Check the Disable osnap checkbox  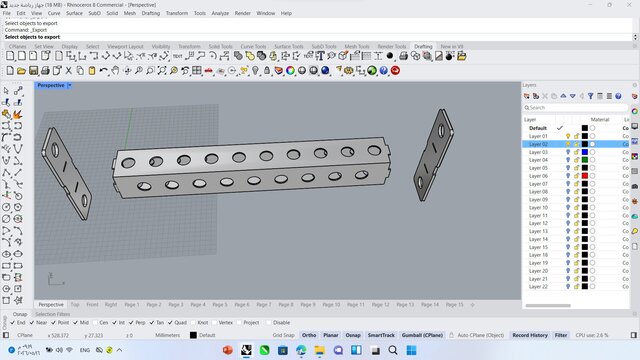(269, 322)
